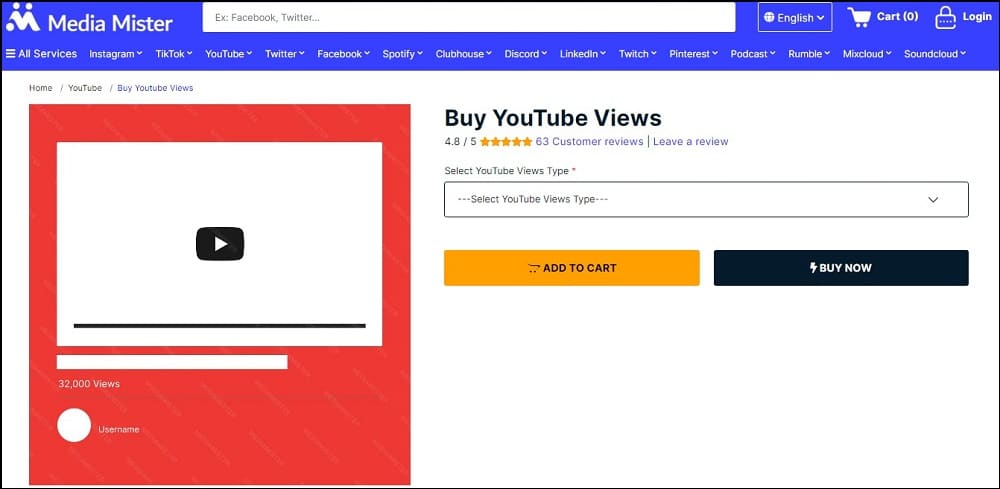The height and width of the screenshot is (489, 1000).
Task: Expand the Spotify services menu
Action: [x=402, y=54]
